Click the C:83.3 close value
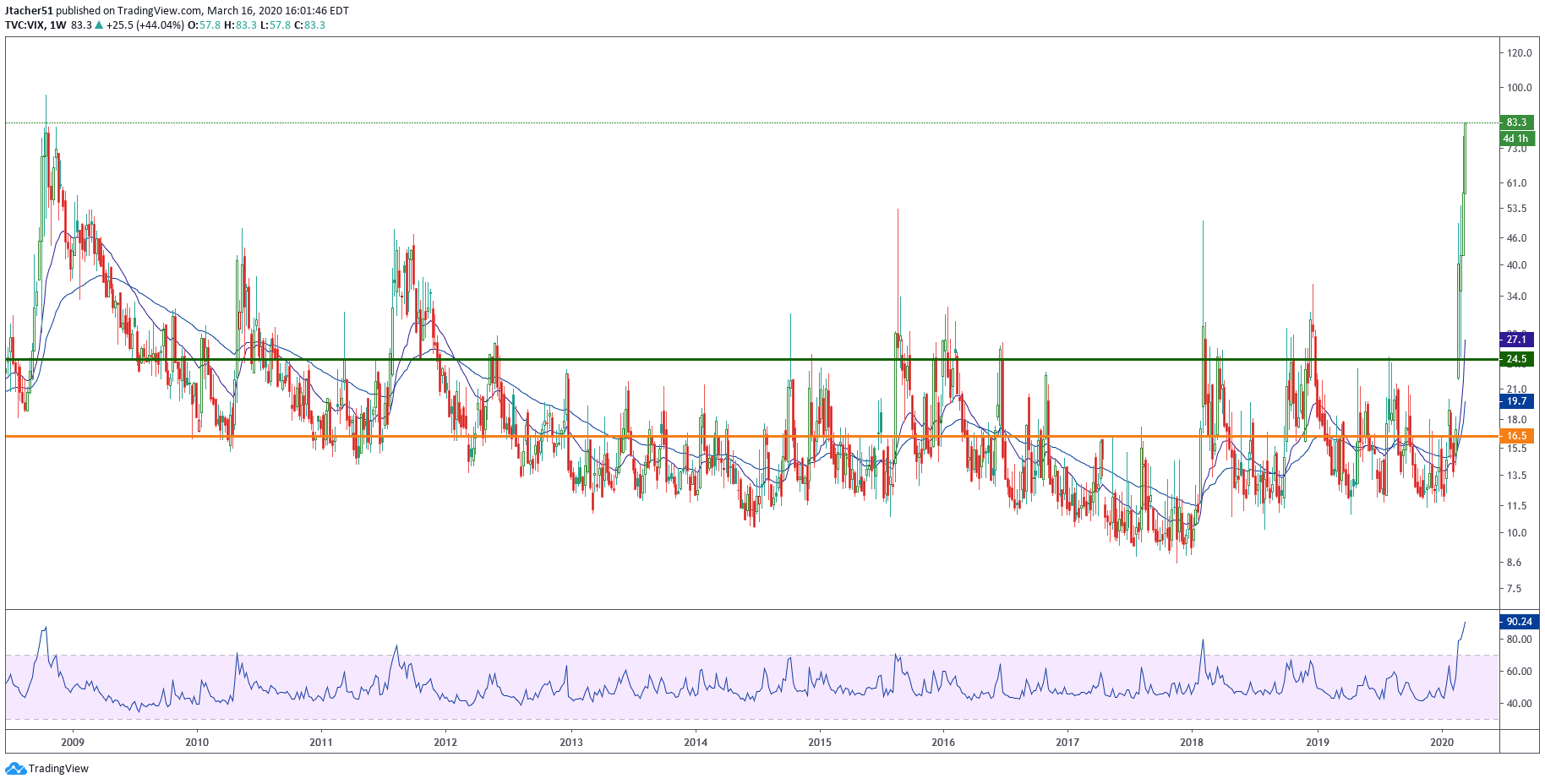 tap(309, 25)
